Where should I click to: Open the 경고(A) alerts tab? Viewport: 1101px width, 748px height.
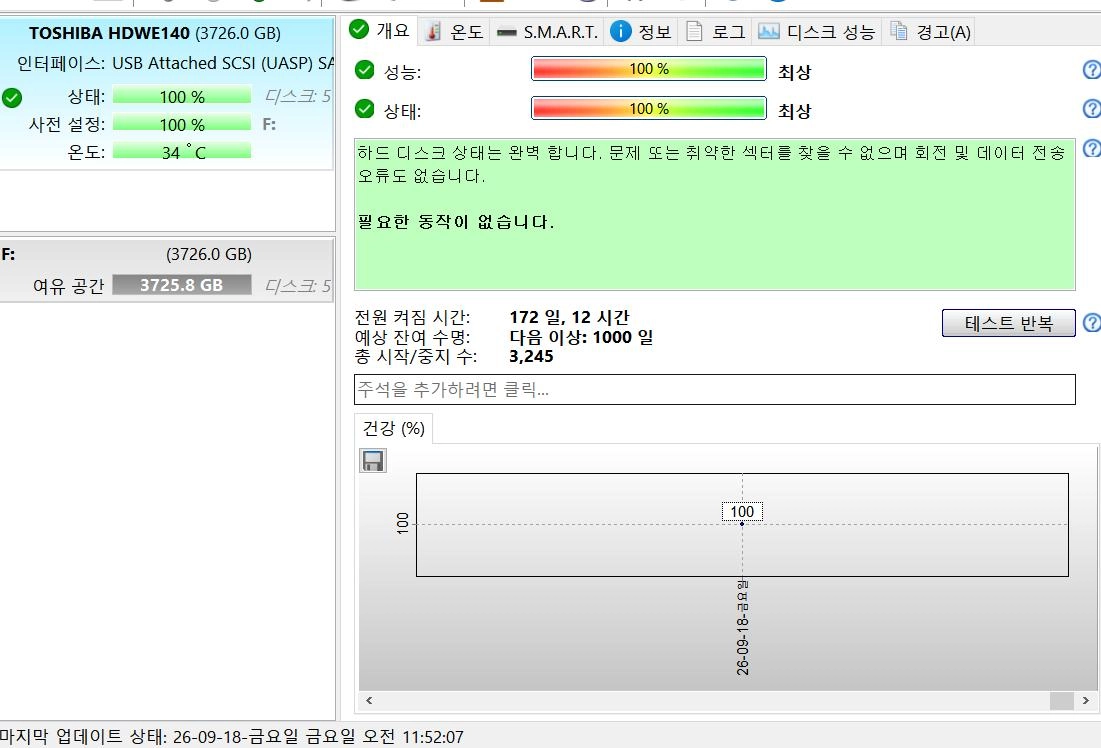click(x=930, y=32)
